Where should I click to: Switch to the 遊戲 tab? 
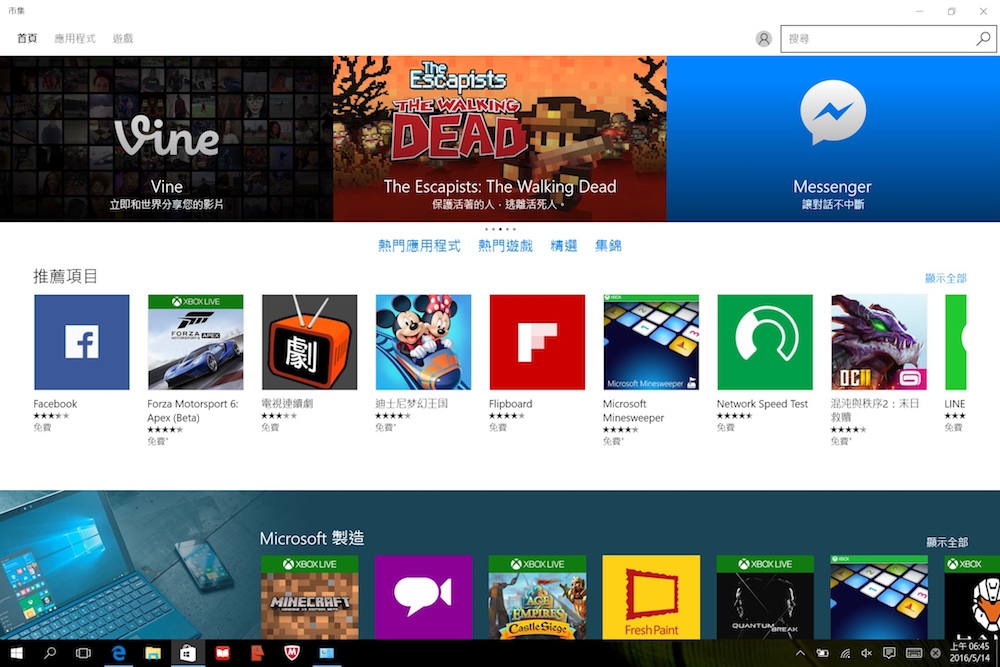tap(123, 39)
